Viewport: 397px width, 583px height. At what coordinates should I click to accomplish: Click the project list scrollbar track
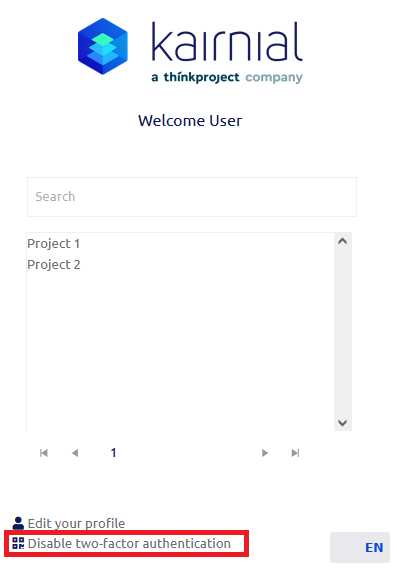coord(343,332)
